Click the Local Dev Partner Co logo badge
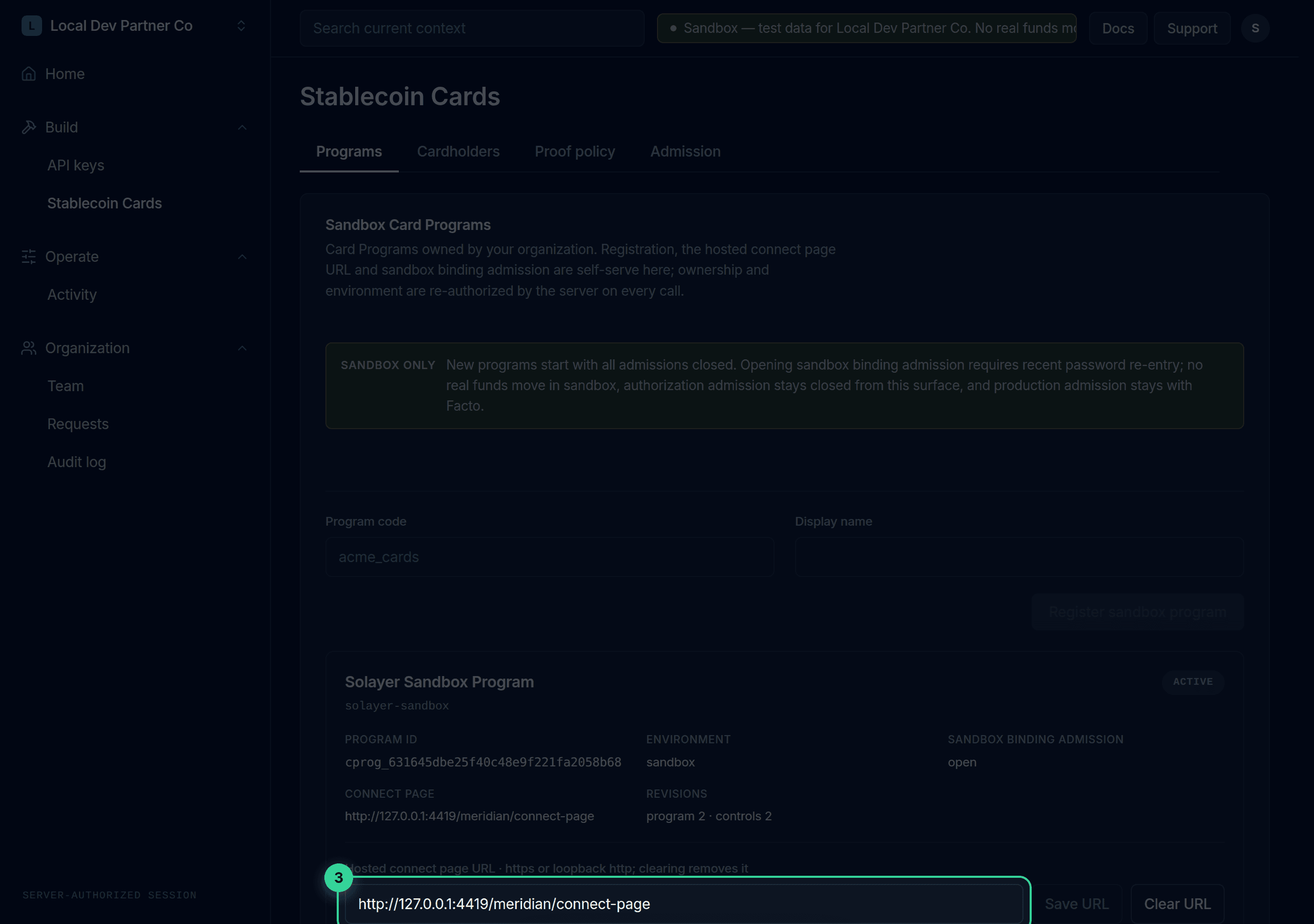This screenshot has height=924, width=1314. tap(31, 26)
